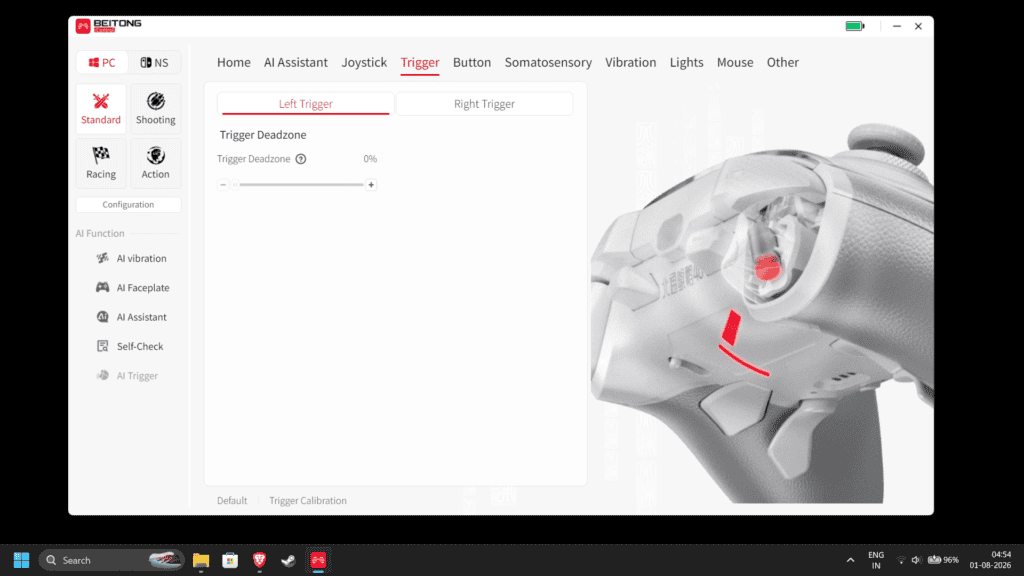Switch to PC platform mode

point(102,63)
